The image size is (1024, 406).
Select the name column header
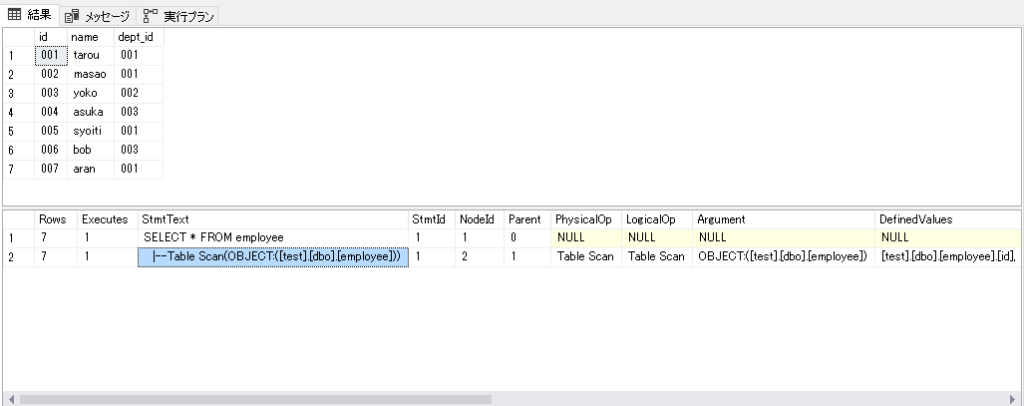91,37
